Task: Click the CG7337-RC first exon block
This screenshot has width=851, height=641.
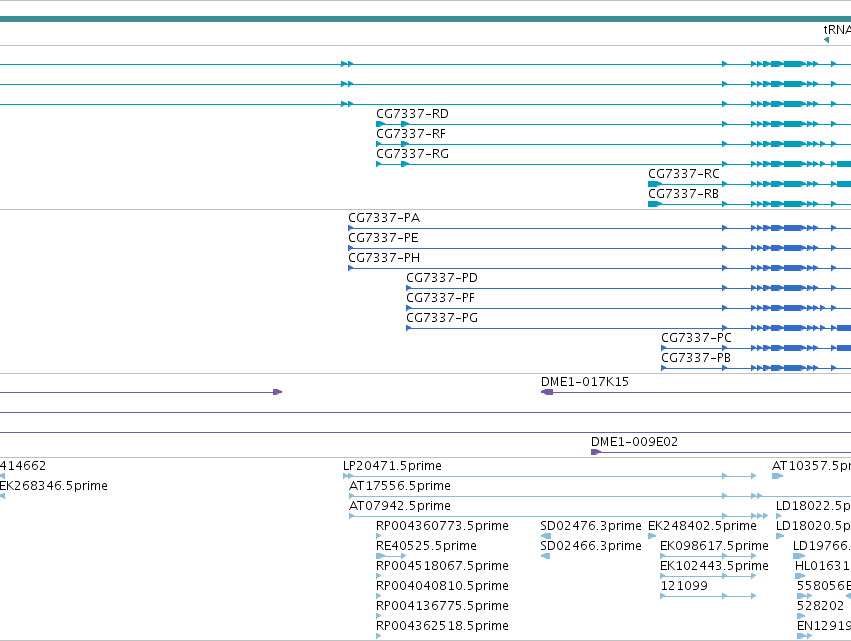Action: pos(655,184)
